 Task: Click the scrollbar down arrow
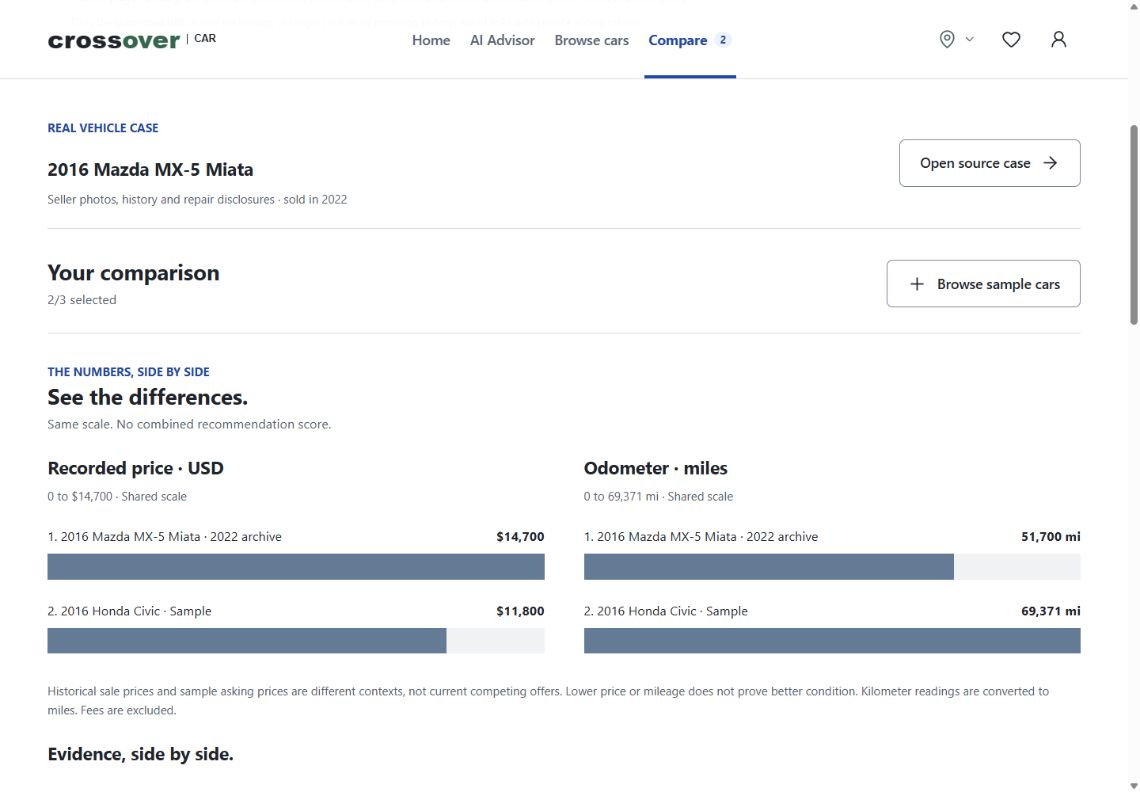pyautogui.click(x=1133, y=785)
